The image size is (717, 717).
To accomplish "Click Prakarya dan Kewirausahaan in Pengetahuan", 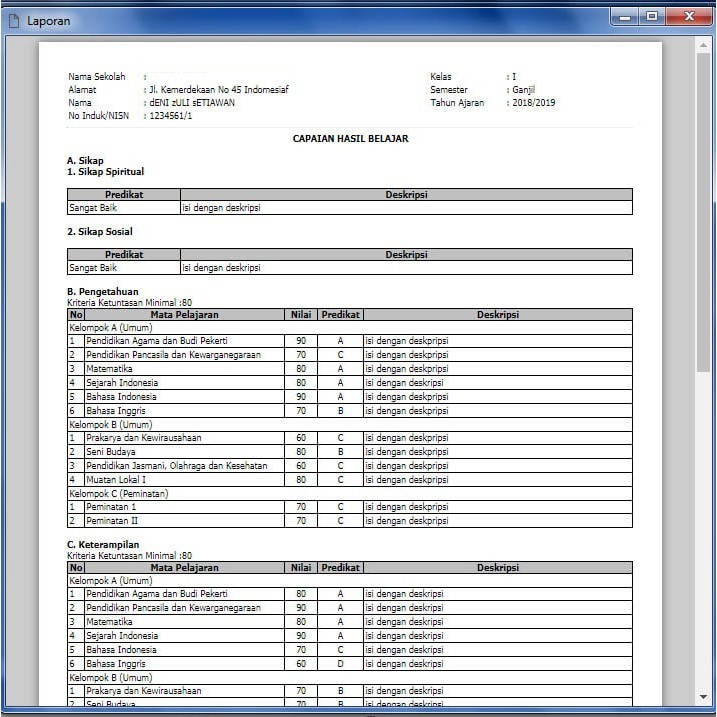I will [x=144, y=438].
